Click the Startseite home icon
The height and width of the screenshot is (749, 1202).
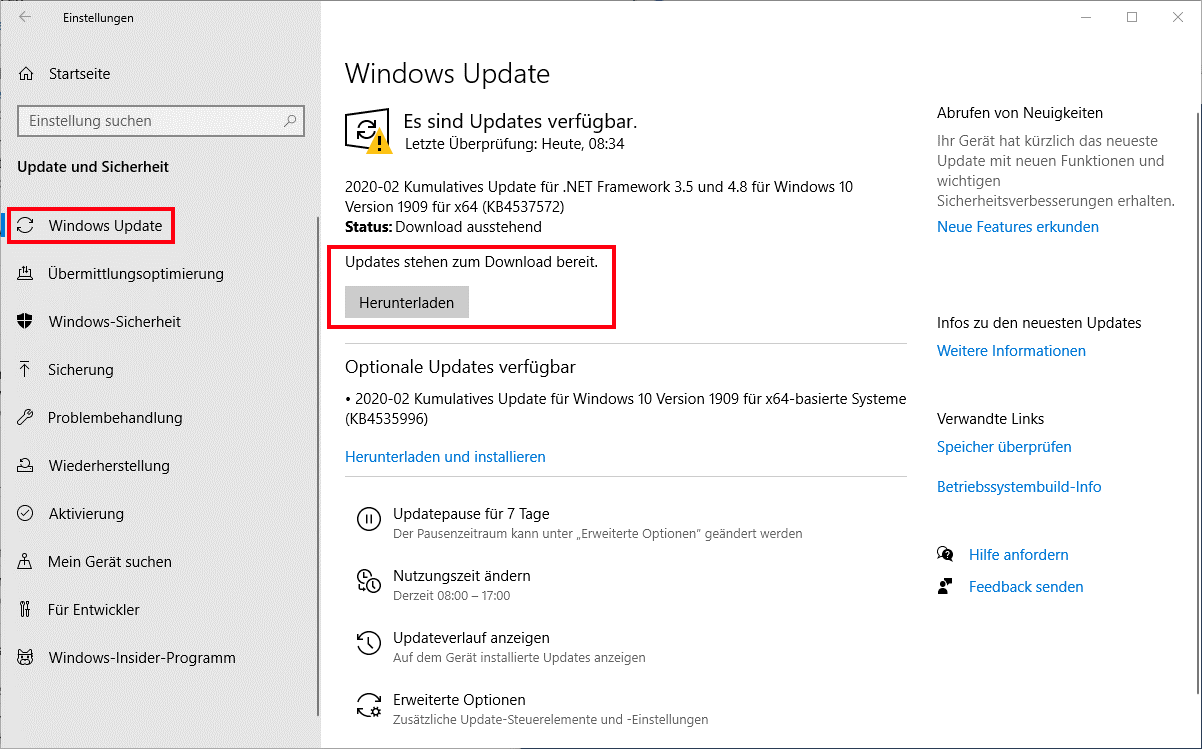tap(27, 74)
